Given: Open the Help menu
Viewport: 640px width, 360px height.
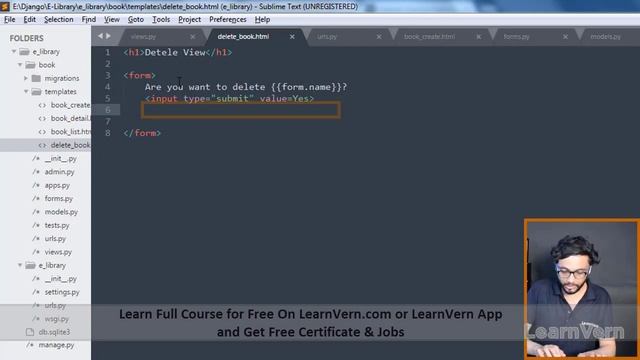Looking at the screenshot, I should click(262, 20).
